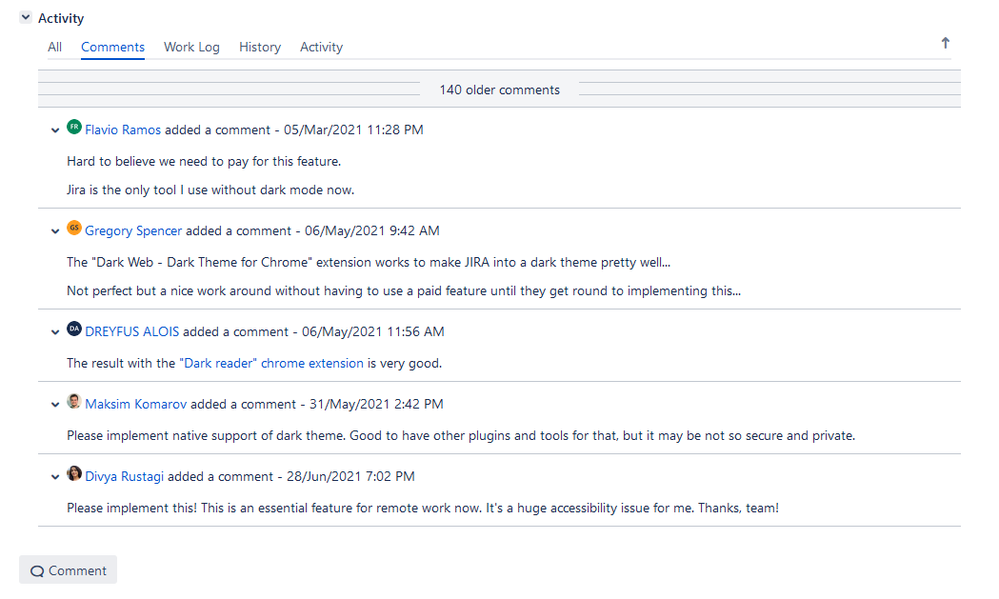Click Flavio Ramos's avatar icon

pos(74,129)
